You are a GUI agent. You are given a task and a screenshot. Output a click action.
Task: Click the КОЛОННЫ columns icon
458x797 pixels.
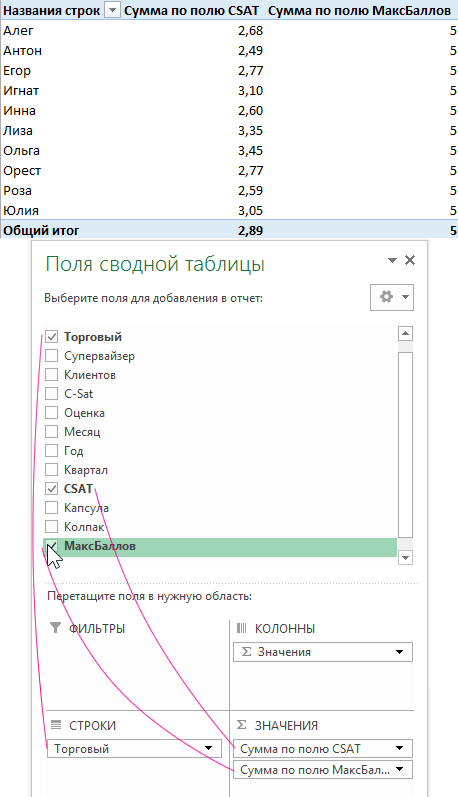pos(241,628)
